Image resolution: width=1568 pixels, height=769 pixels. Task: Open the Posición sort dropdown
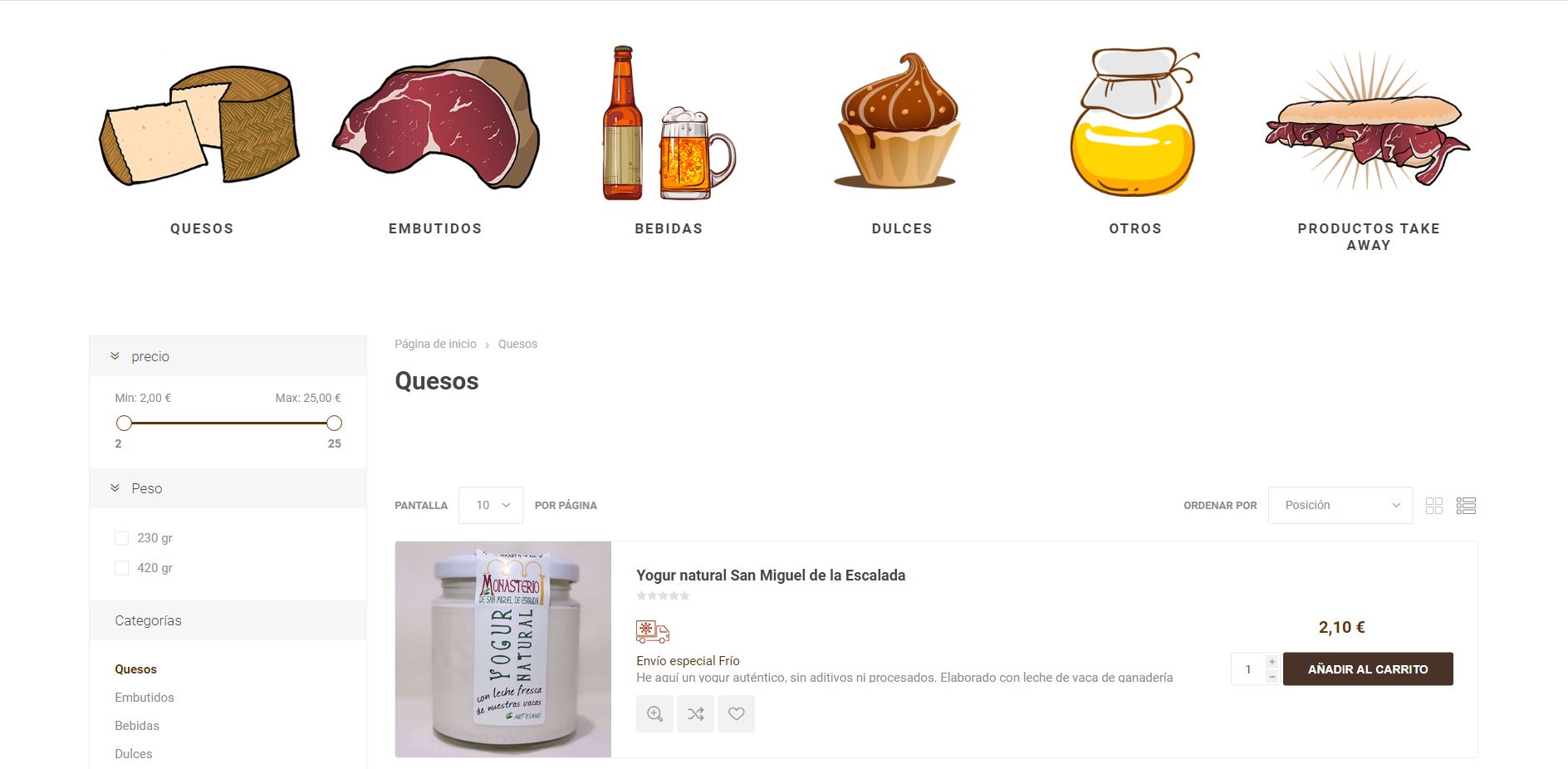1340,505
